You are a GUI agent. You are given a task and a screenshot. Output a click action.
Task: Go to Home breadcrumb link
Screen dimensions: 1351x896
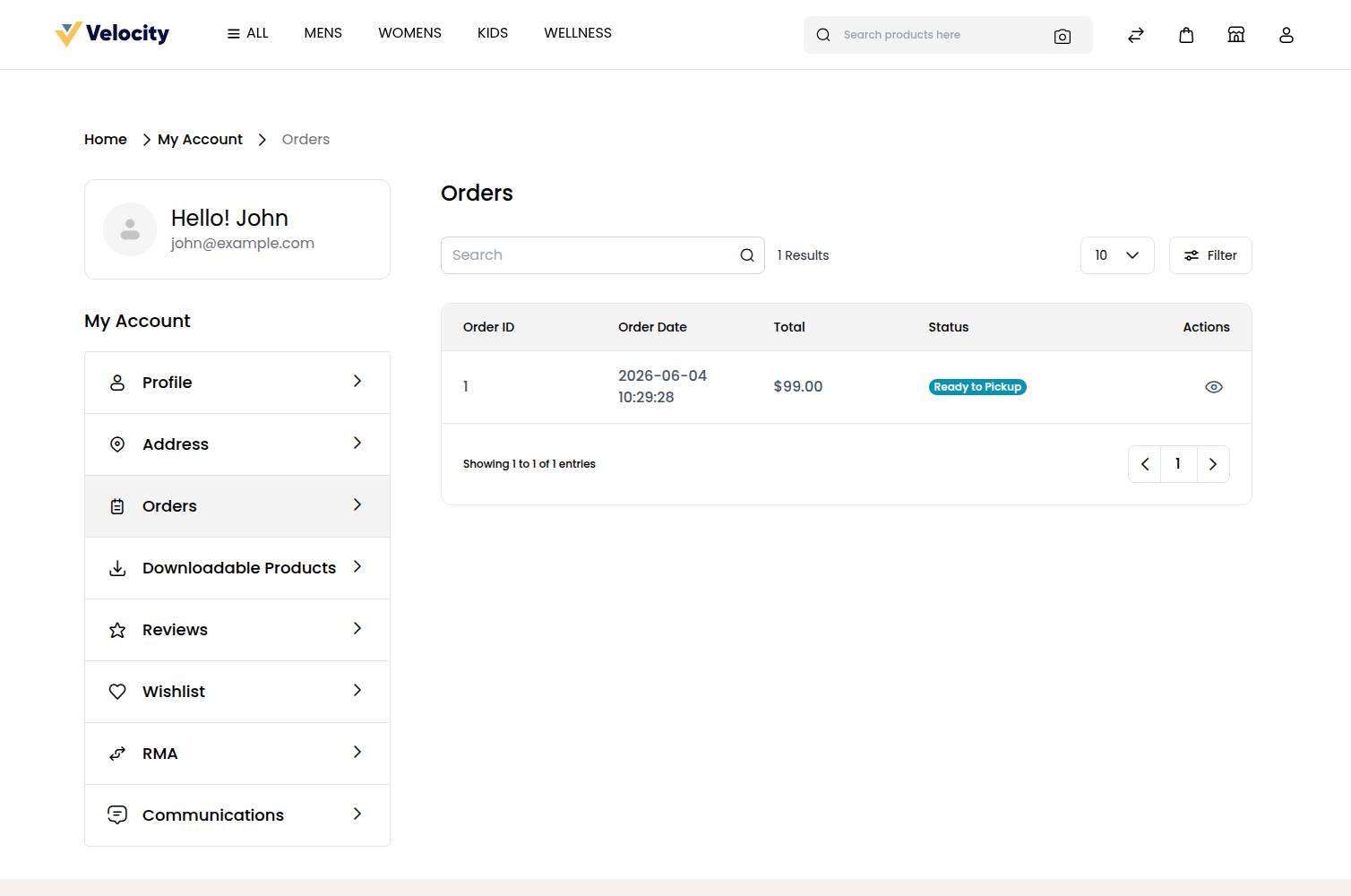click(x=106, y=140)
